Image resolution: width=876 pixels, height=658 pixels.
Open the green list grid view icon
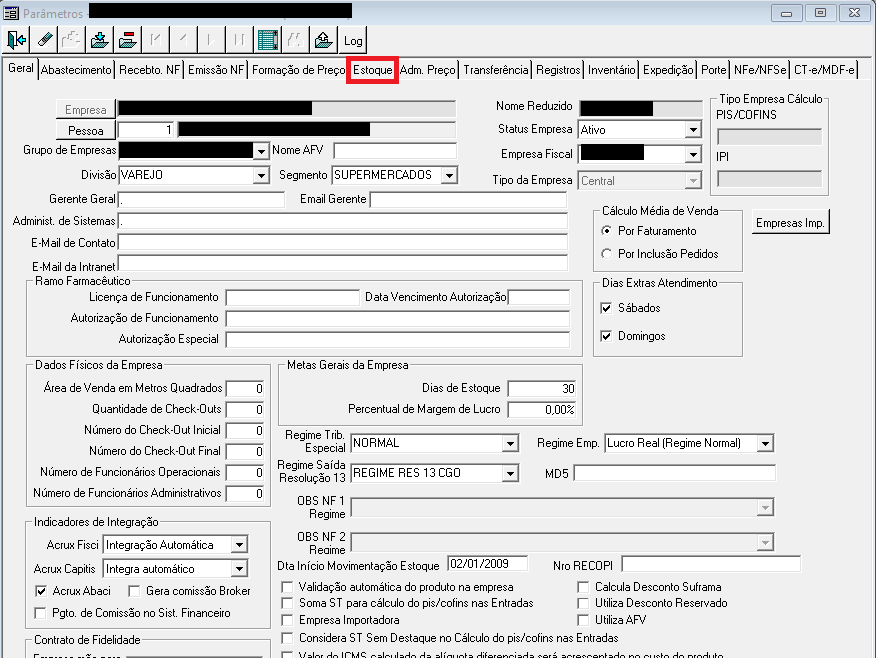(268, 40)
